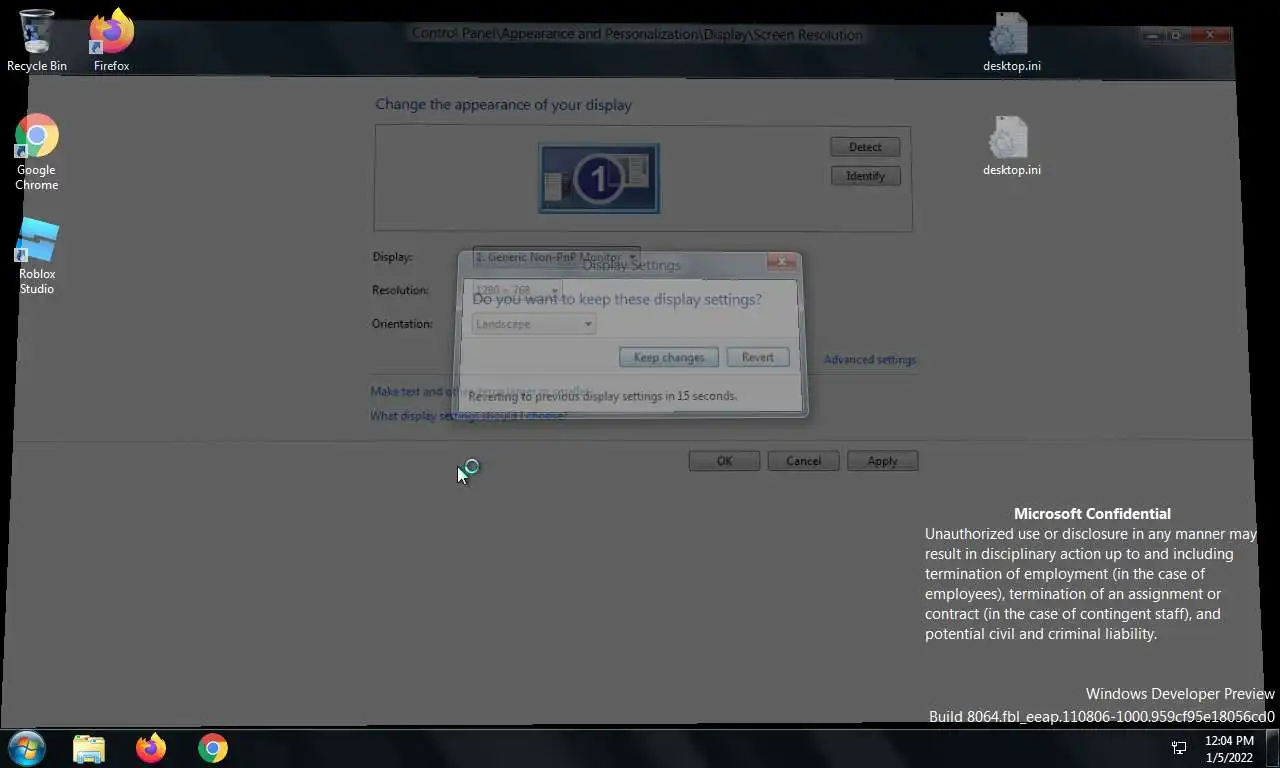This screenshot has width=1280, height=768.
Task: Click the Change the appearance of your display heading
Action: click(503, 105)
